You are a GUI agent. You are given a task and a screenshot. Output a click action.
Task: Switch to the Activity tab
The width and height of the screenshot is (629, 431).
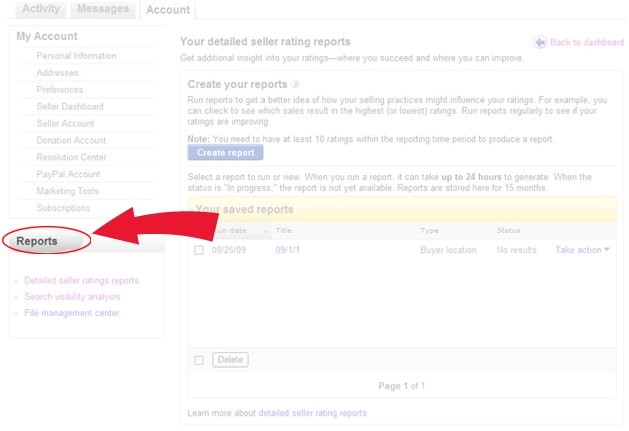tap(41, 9)
